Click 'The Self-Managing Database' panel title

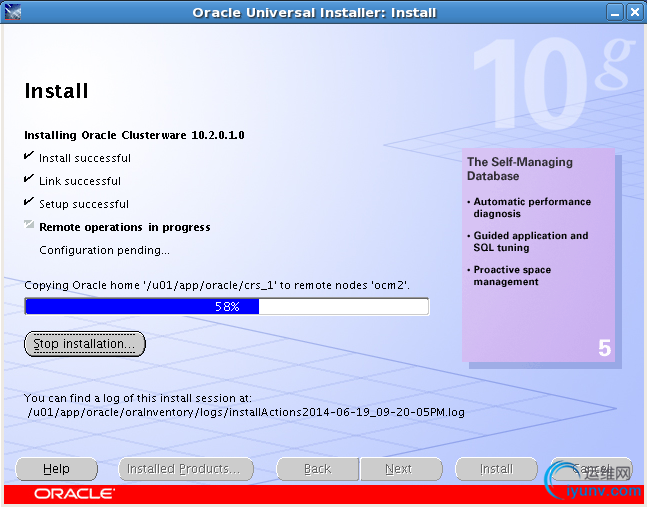519,169
